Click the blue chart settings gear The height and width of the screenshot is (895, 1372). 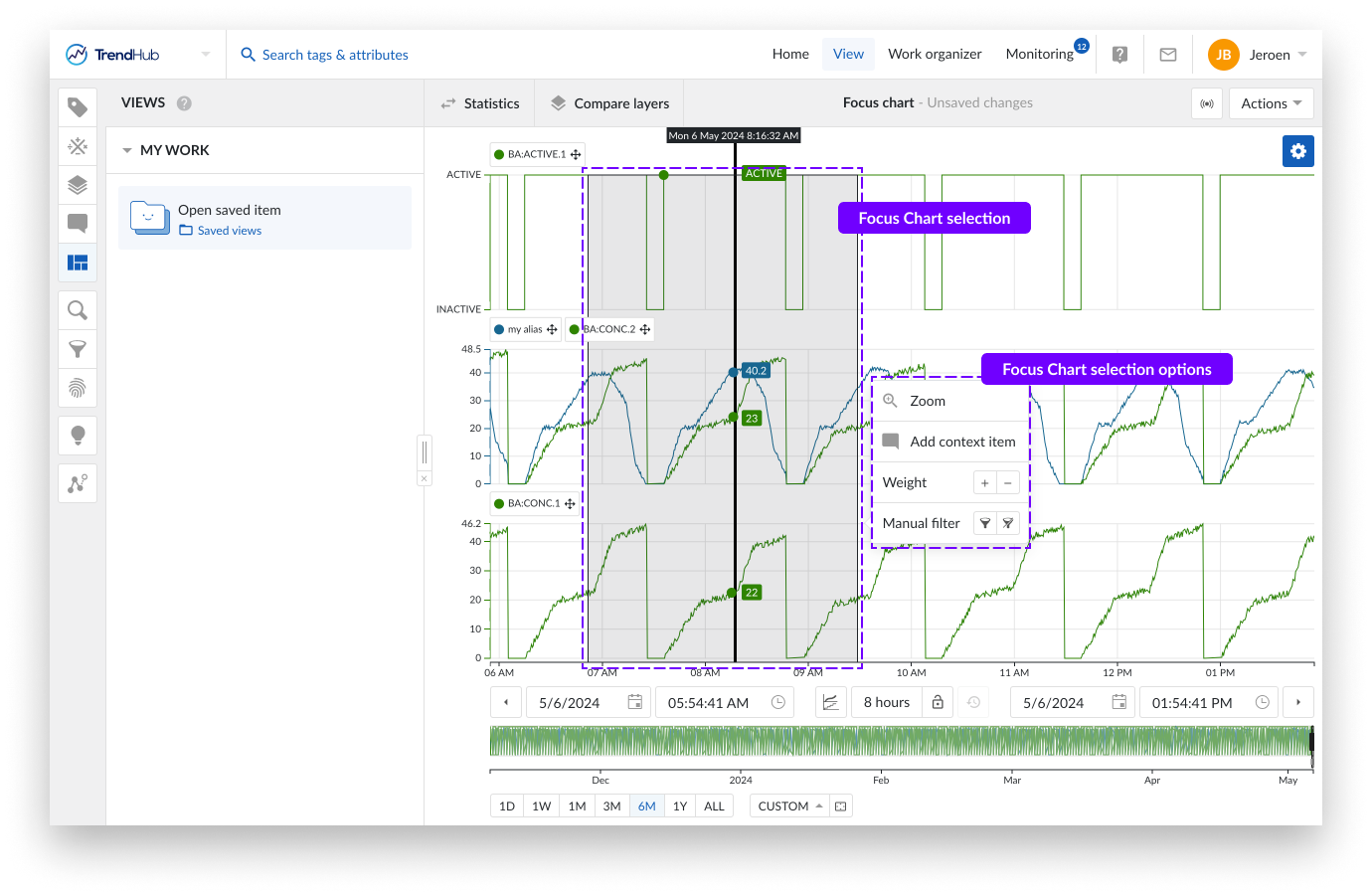[1297, 151]
